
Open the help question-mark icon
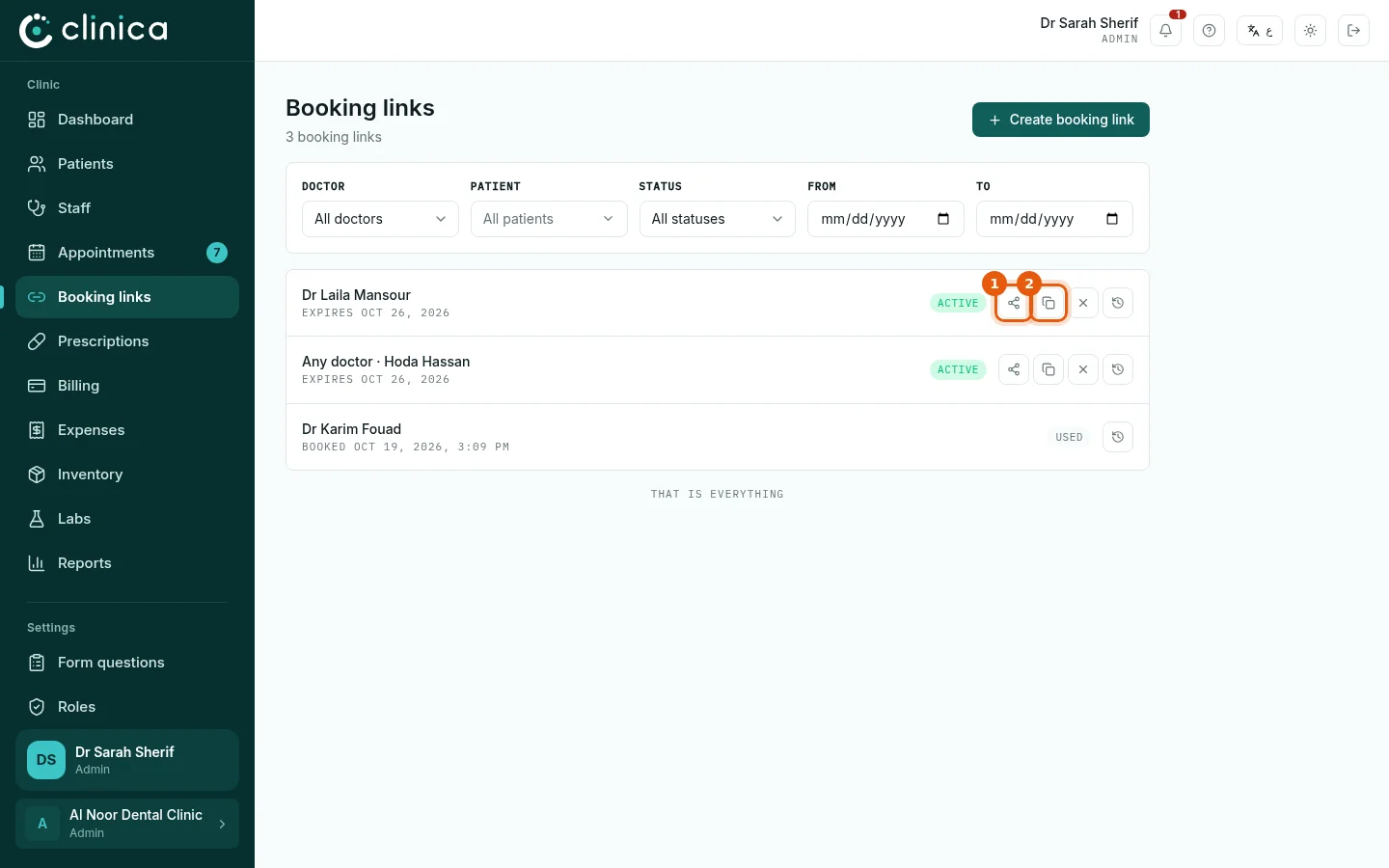(x=1209, y=31)
